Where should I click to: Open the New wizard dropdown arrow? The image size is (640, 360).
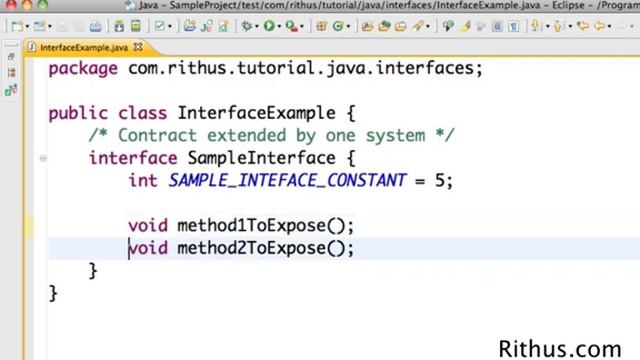[27, 27]
